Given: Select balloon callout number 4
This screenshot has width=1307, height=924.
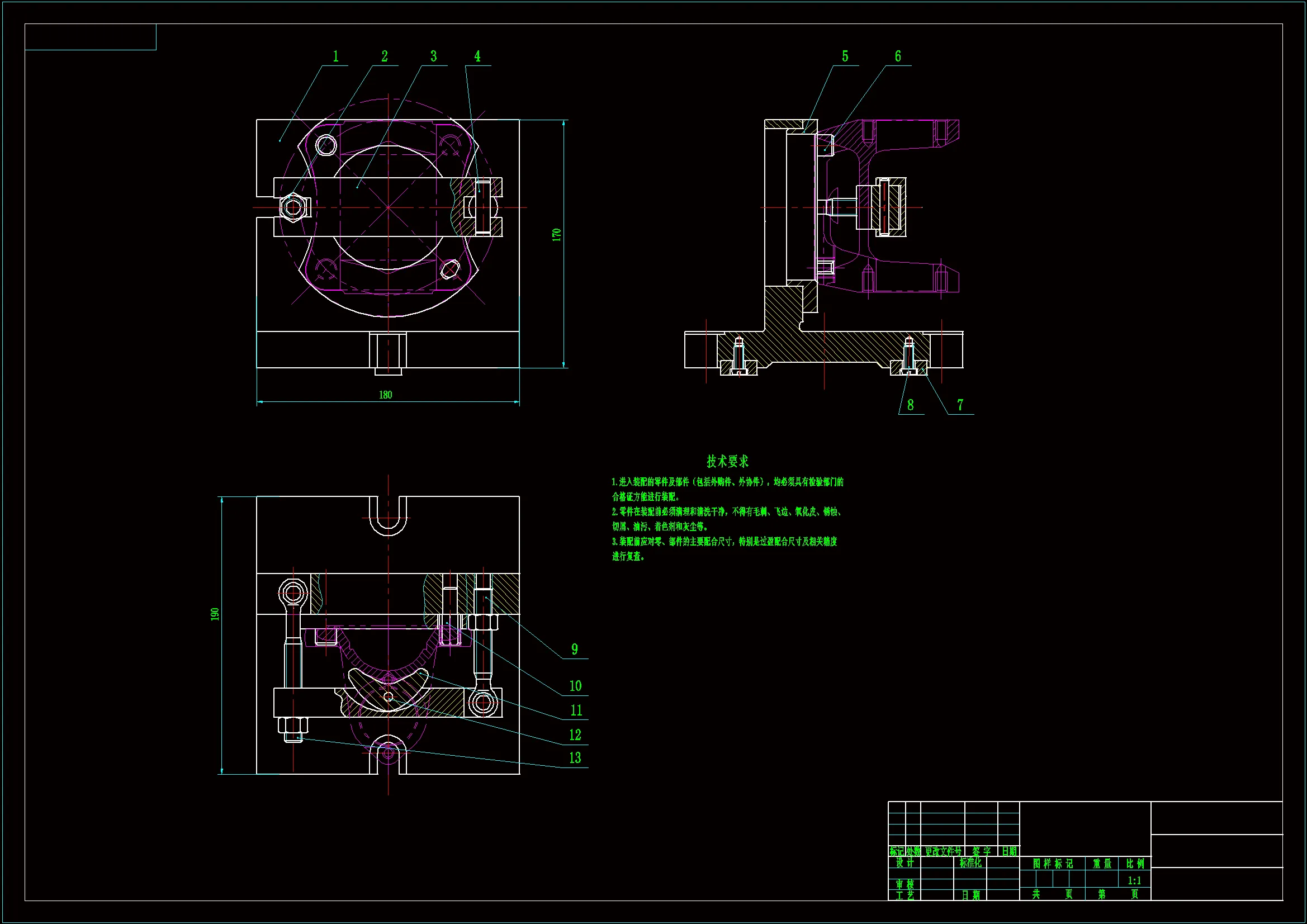Looking at the screenshot, I should 477,56.
